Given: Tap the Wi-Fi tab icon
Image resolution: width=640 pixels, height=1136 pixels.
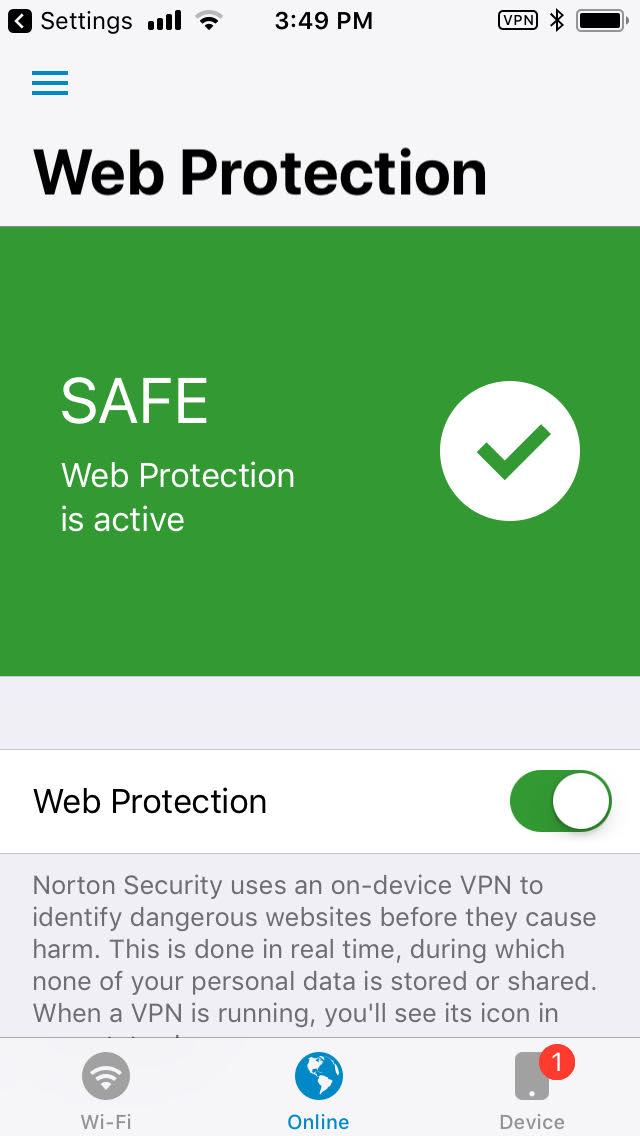Looking at the screenshot, I should [x=105, y=1077].
